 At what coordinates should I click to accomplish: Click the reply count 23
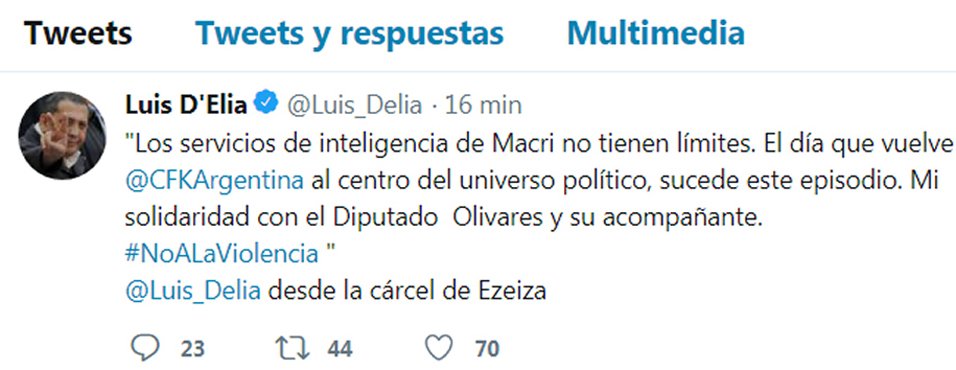[x=192, y=349]
